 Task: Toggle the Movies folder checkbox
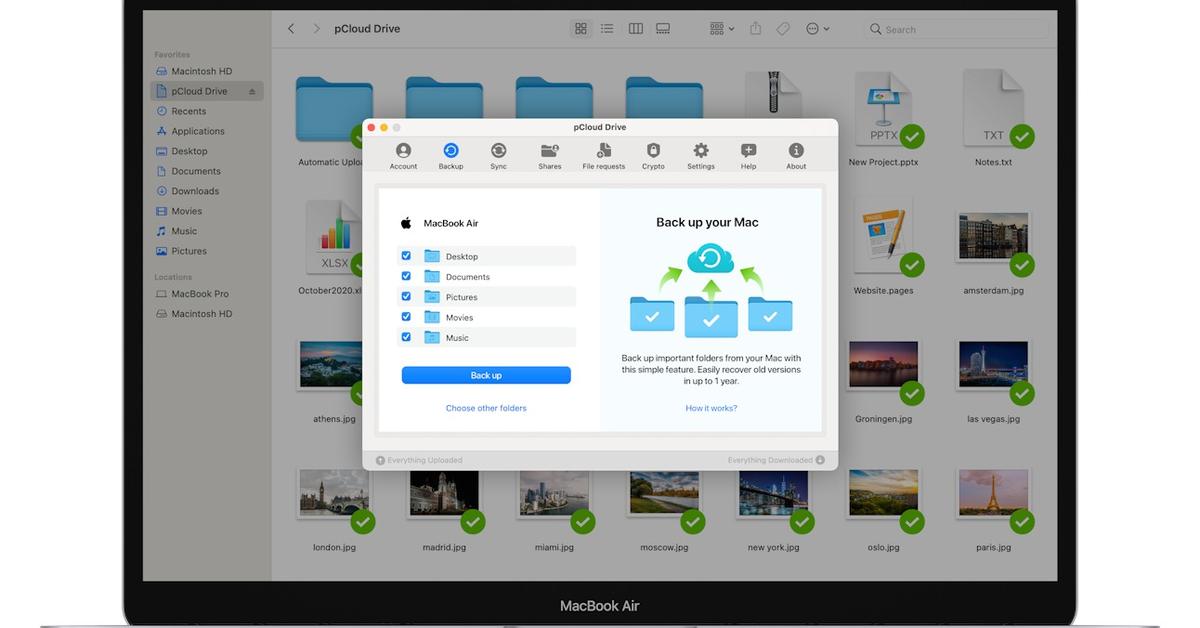(406, 317)
